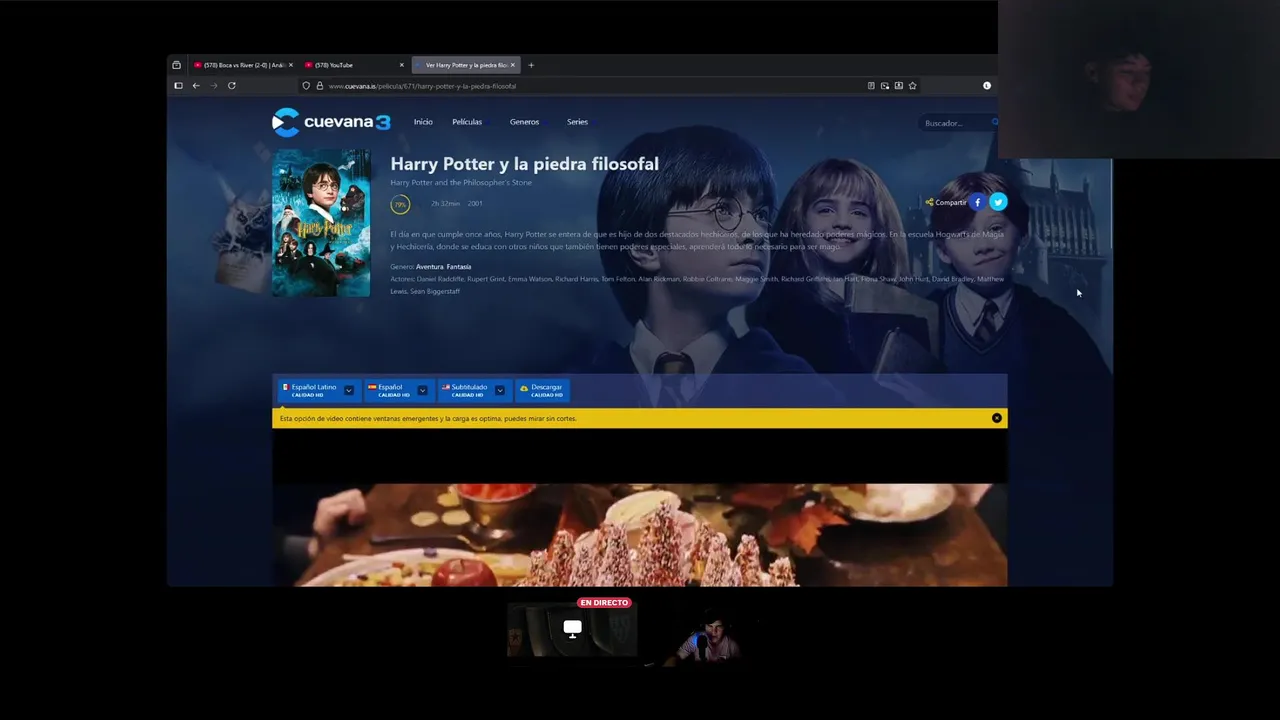Image resolution: width=1280 pixels, height=720 pixels.
Task: Open the Series menu
Action: 577,122
